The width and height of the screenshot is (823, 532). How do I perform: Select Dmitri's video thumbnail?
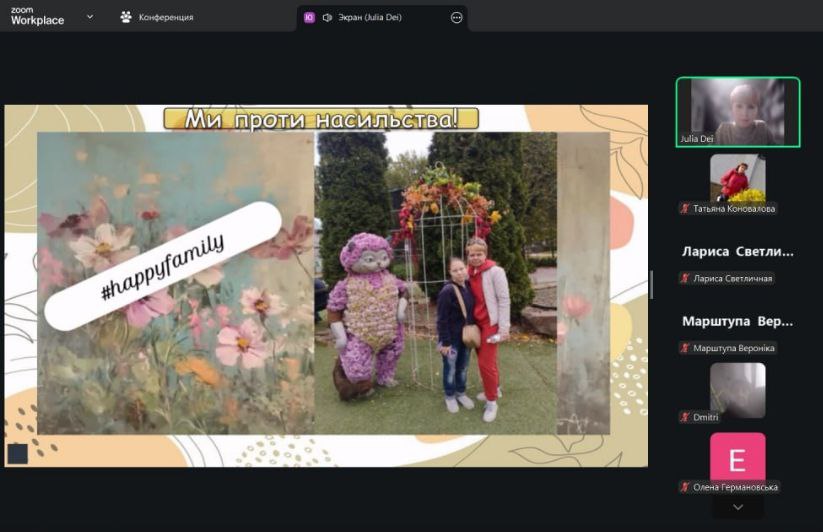click(738, 388)
